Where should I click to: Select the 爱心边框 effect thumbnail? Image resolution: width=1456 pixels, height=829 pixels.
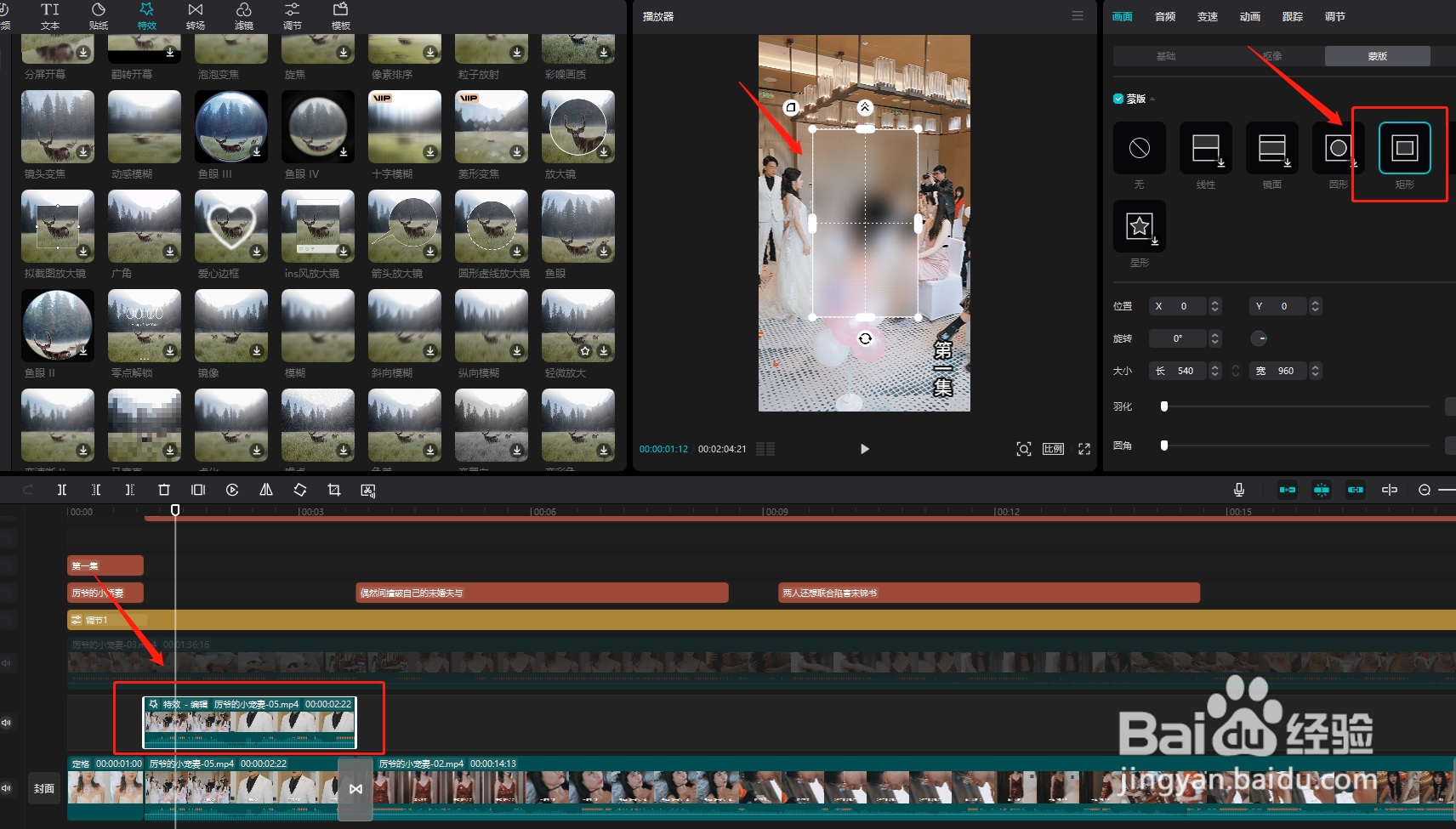231,226
